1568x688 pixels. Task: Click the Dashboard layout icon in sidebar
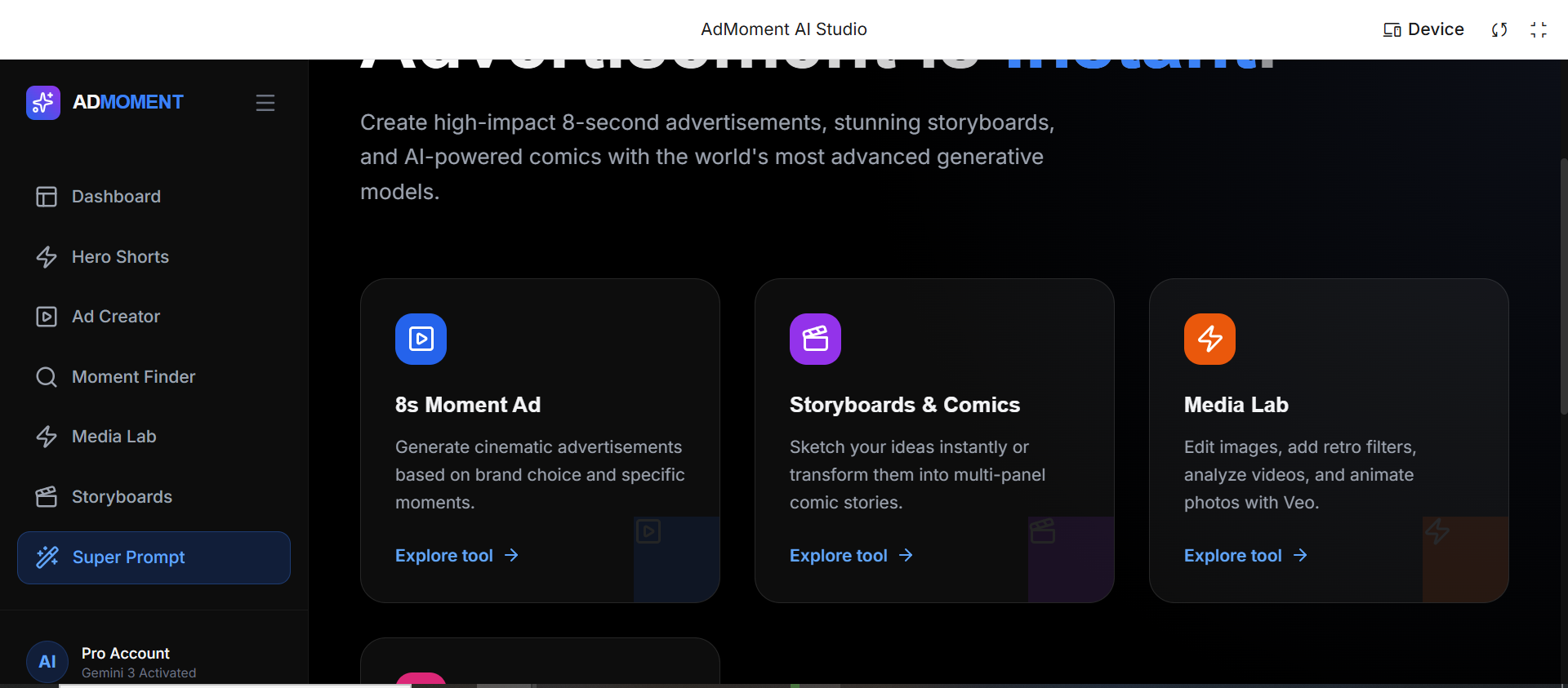coord(47,197)
